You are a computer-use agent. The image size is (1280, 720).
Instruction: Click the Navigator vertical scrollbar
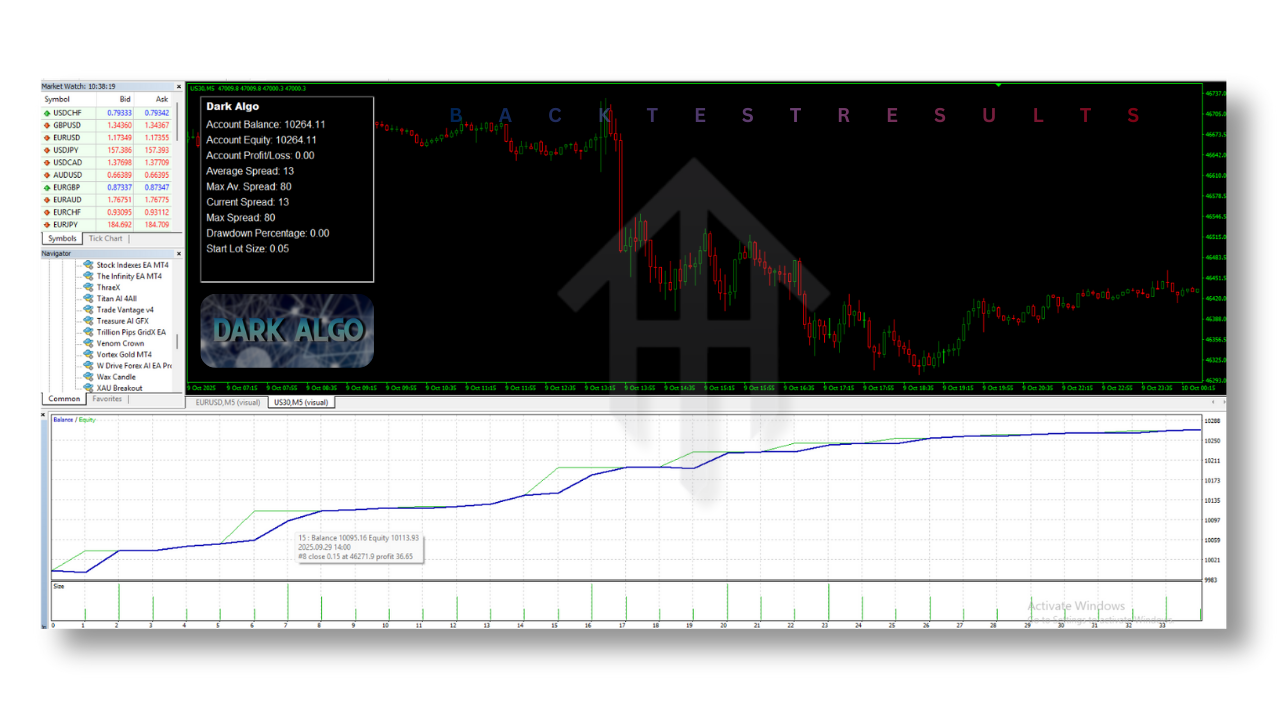point(179,340)
